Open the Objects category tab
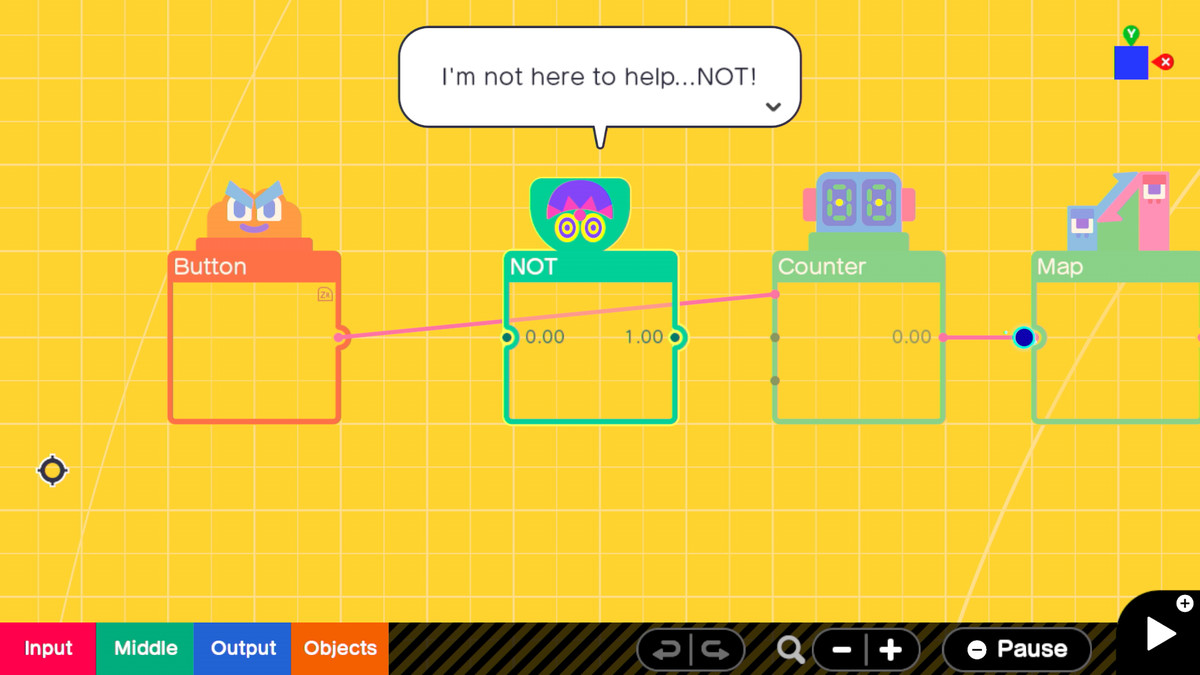The width and height of the screenshot is (1200, 675). click(x=339, y=648)
